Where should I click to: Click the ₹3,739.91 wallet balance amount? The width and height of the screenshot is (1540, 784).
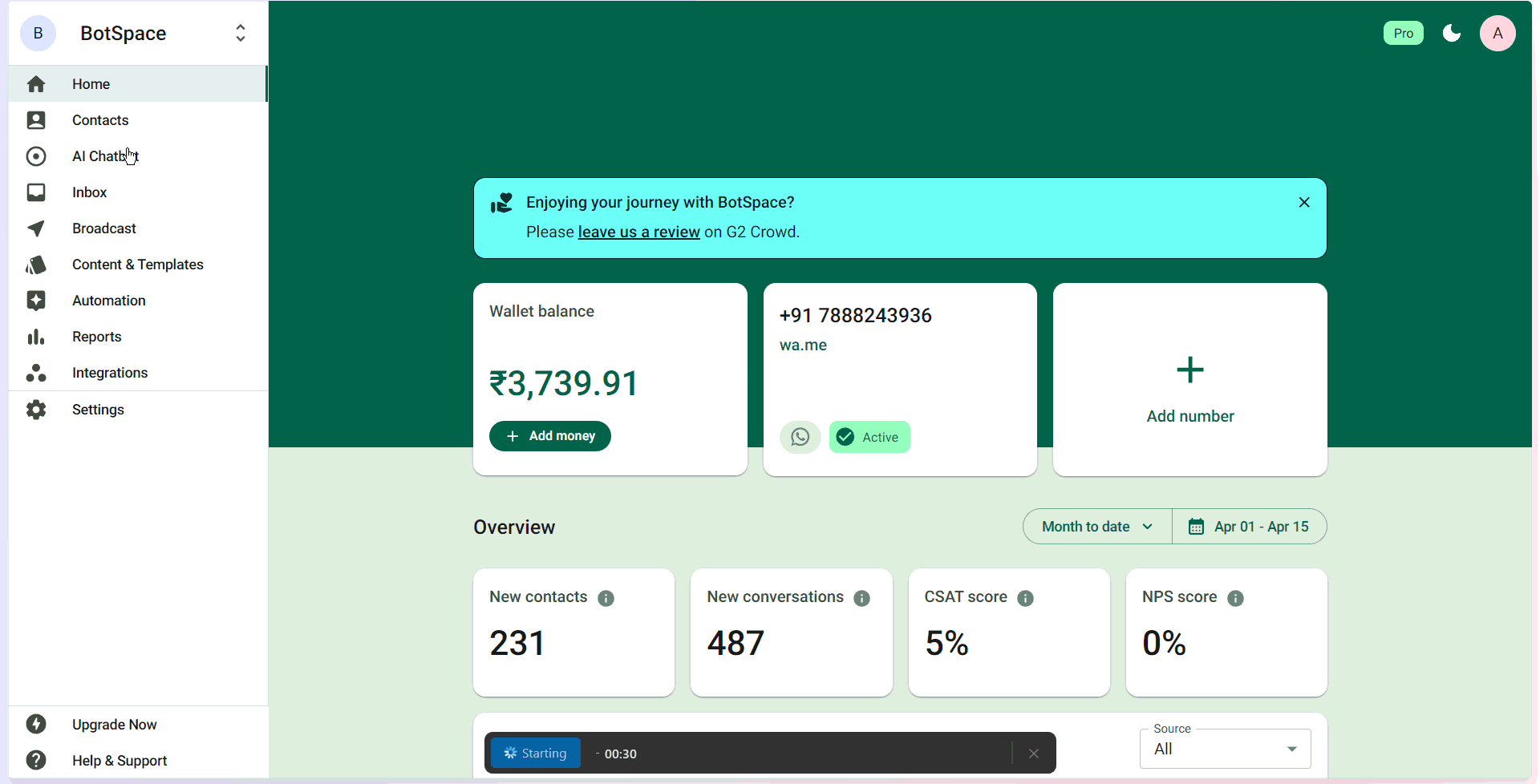[564, 383]
